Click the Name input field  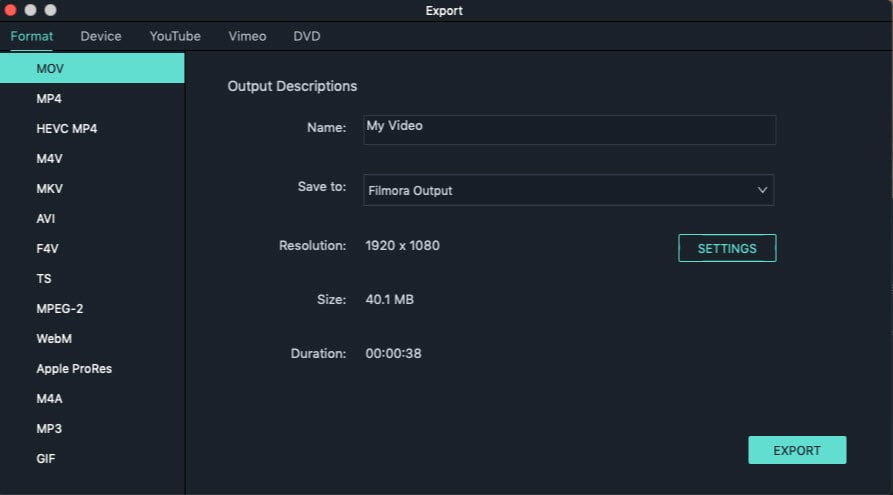(x=569, y=130)
